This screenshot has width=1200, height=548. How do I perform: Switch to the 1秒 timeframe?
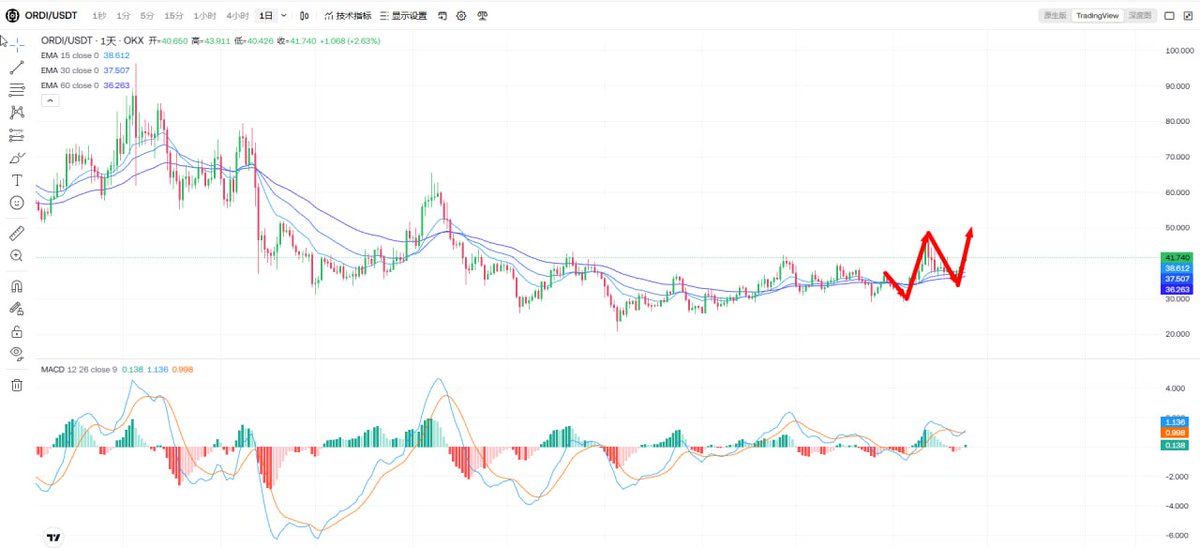[x=99, y=16]
